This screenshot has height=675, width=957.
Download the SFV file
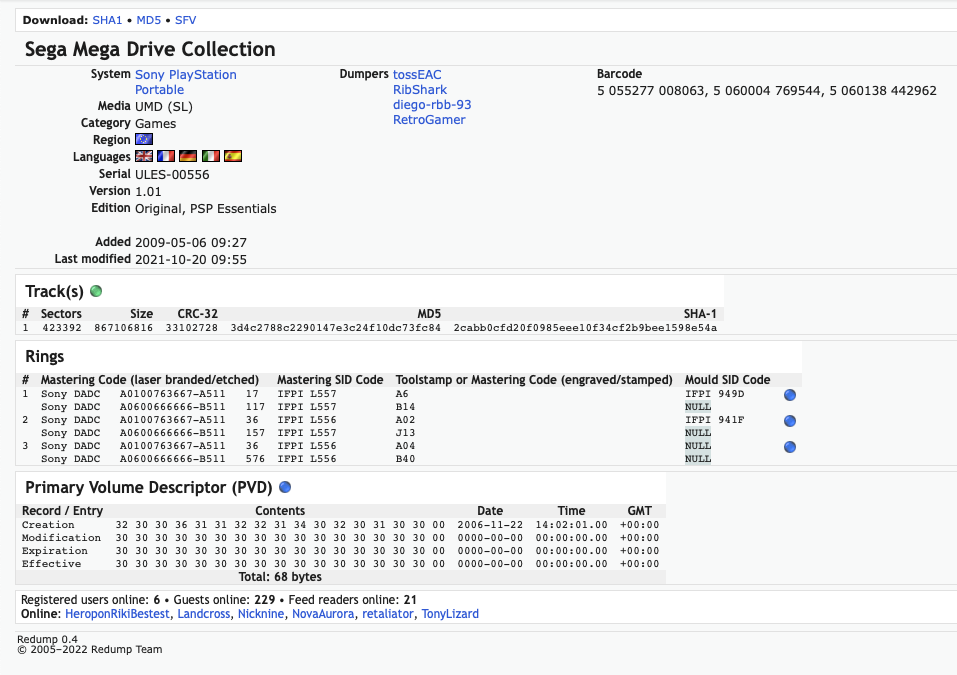coord(185,20)
